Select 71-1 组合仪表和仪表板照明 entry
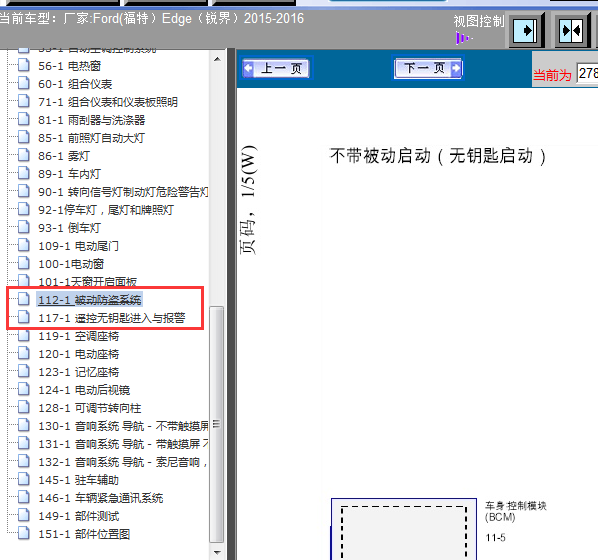 click(x=108, y=102)
